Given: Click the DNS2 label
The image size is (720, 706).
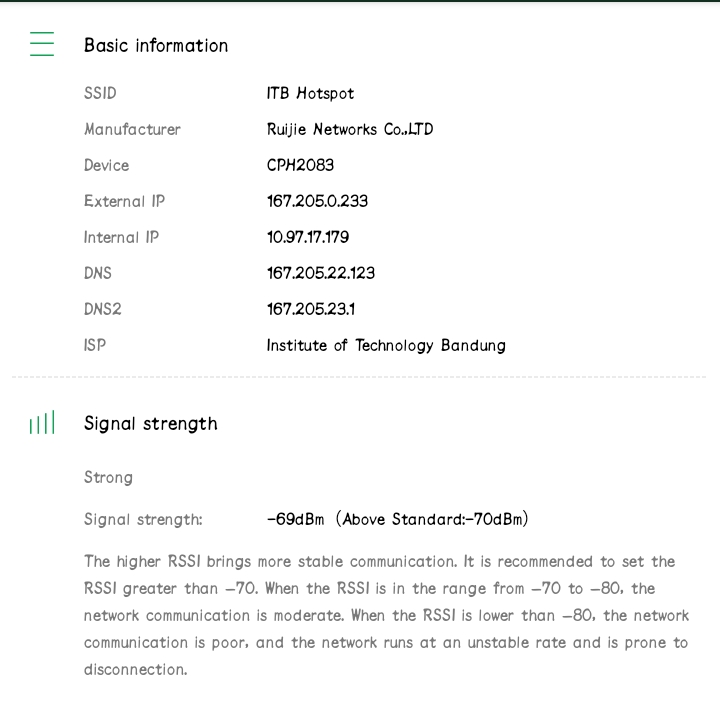Looking at the screenshot, I should click(x=102, y=309).
